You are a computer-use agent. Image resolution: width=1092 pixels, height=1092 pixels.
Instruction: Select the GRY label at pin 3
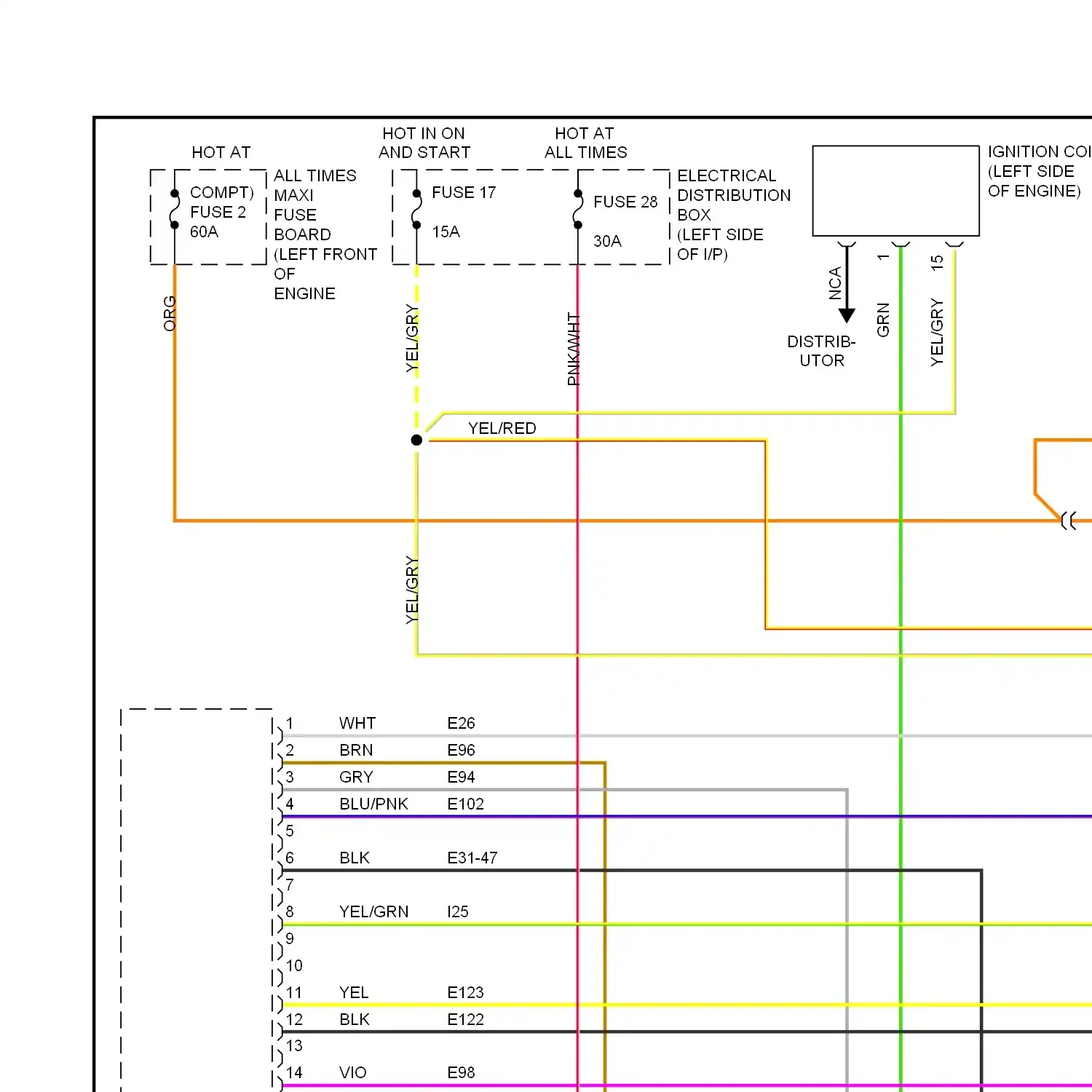pyautogui.click(x=356, y=777)
